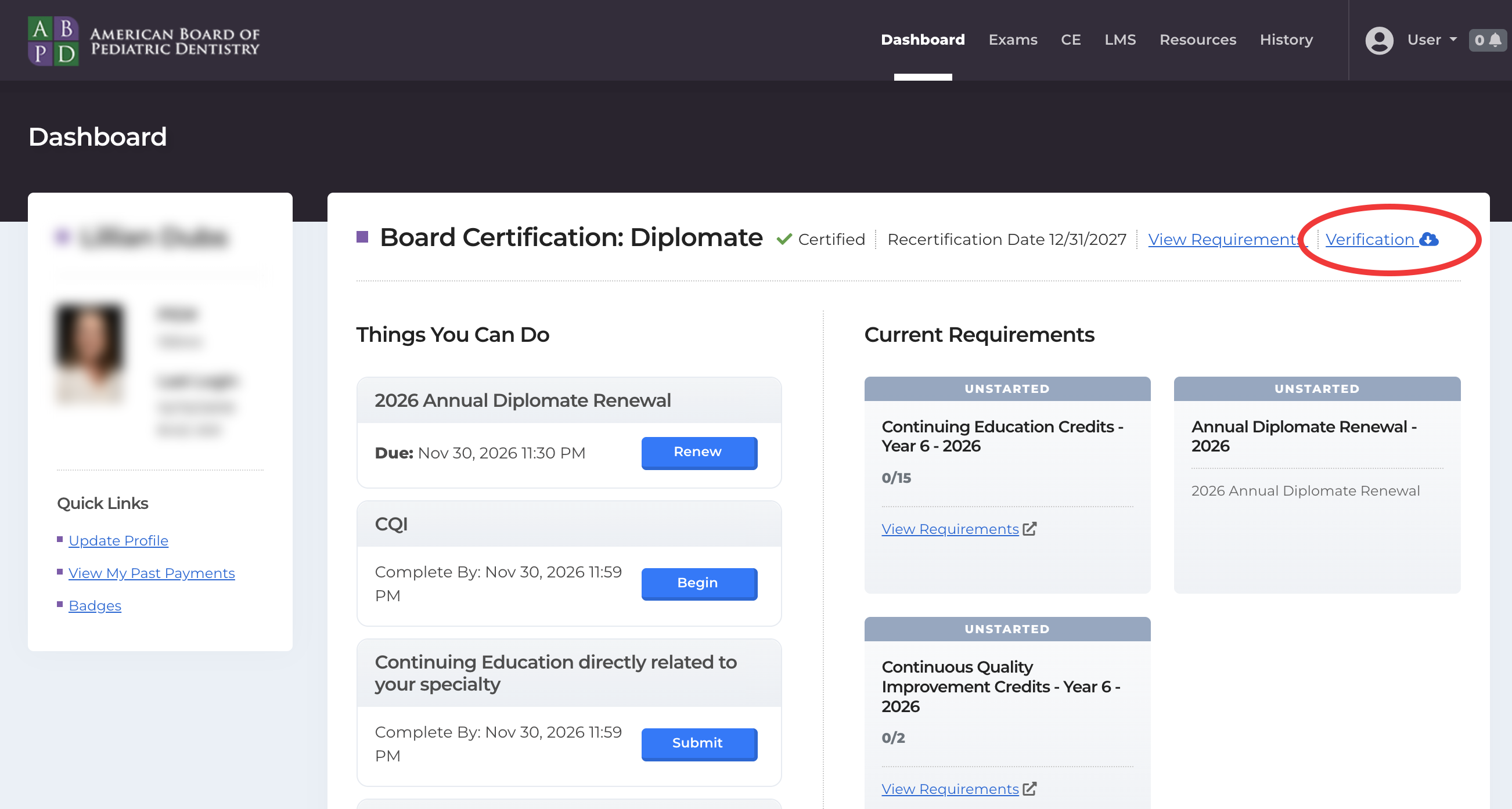This screenshot has height=809, width=1512.
Task: Open the Exams menu item
Action: (x=1013, y=40)
